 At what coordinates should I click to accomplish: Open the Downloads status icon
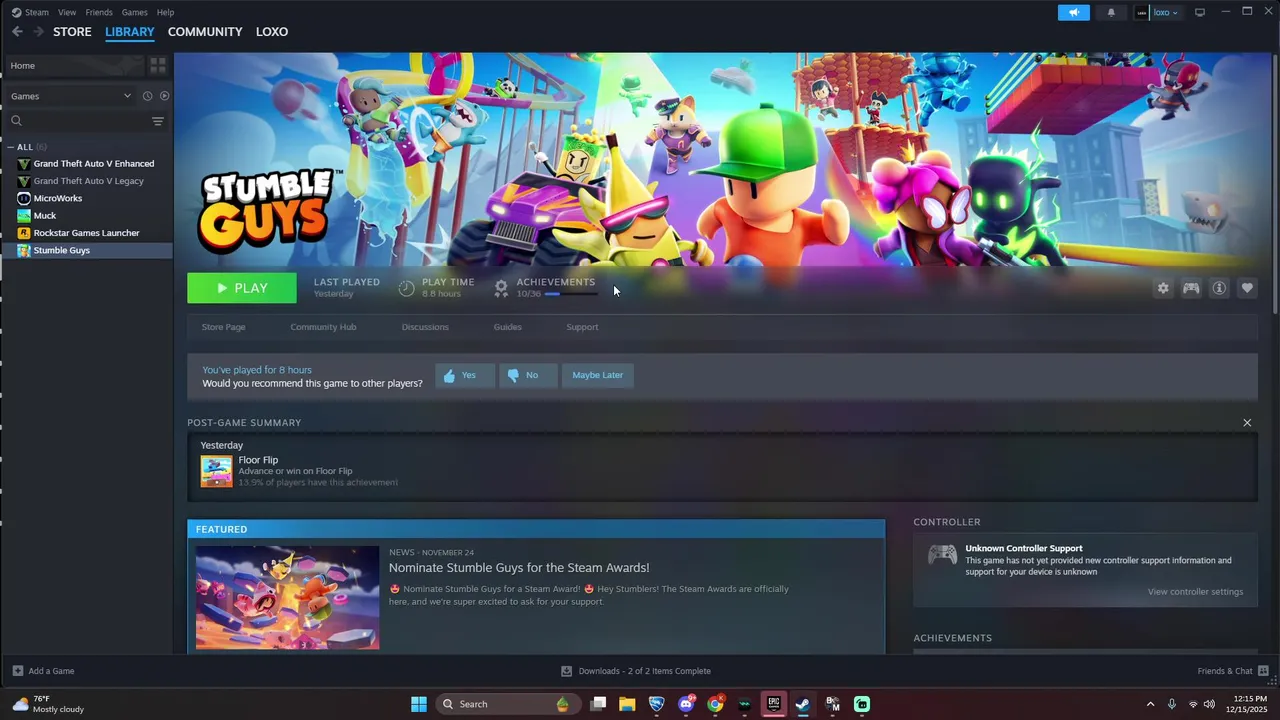[x=566, y=671]
